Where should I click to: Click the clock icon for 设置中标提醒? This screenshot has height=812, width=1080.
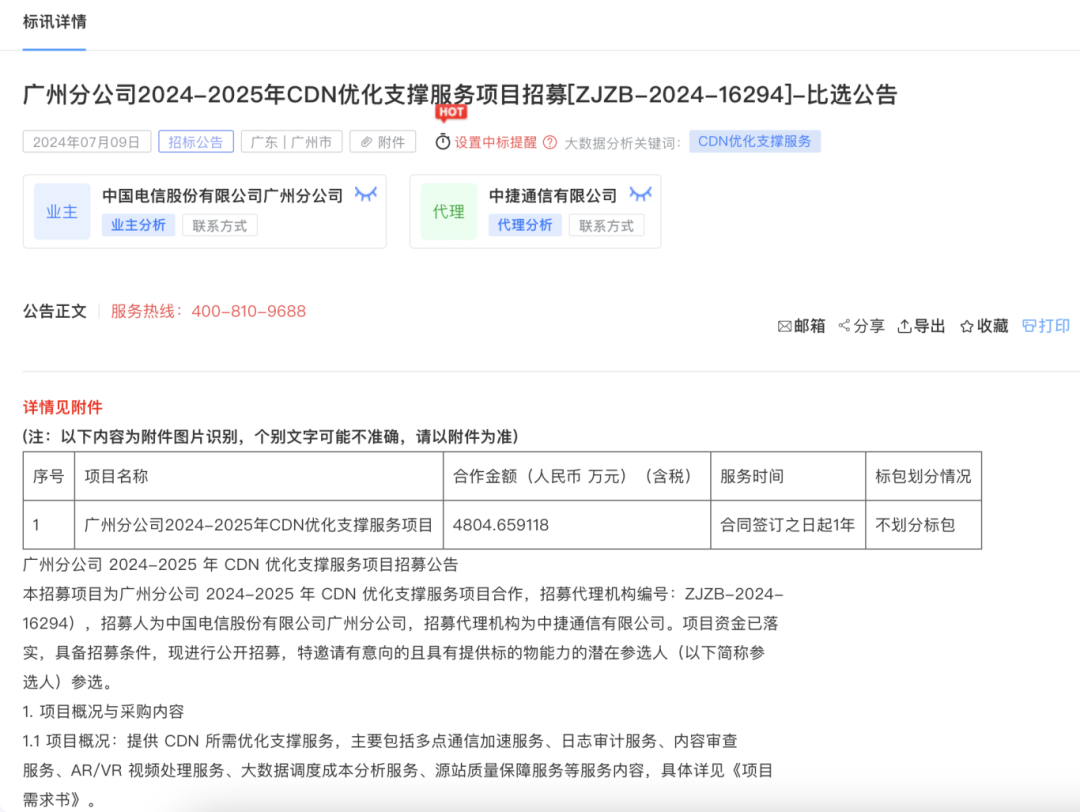point(443,142)
